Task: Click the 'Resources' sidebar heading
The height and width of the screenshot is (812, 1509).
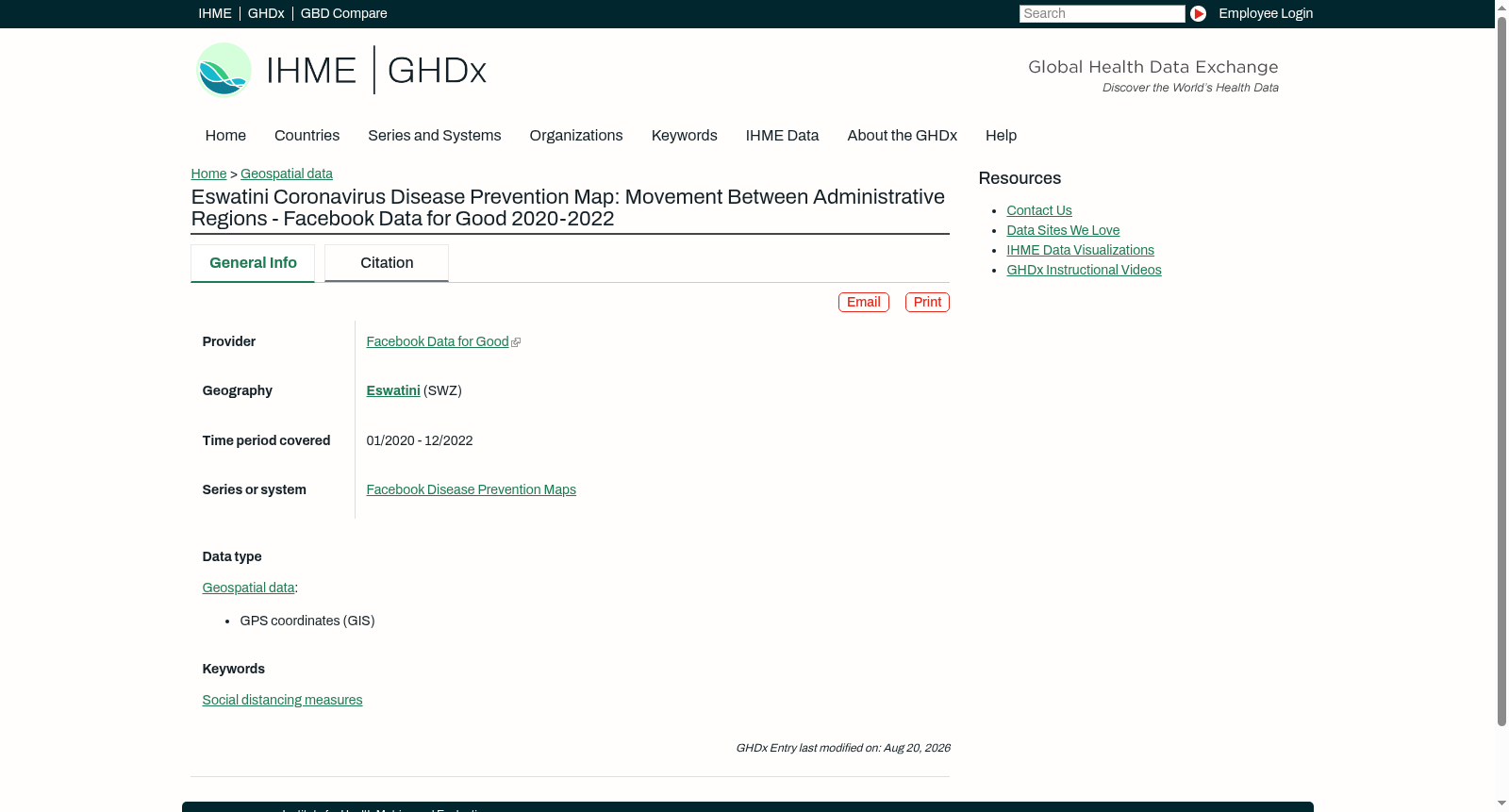Action: 1020,178
